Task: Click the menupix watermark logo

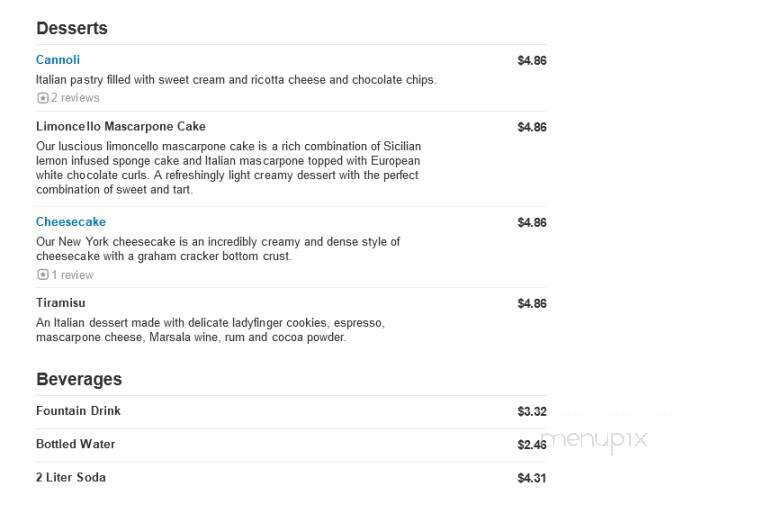Action: [x=594, y=439]
